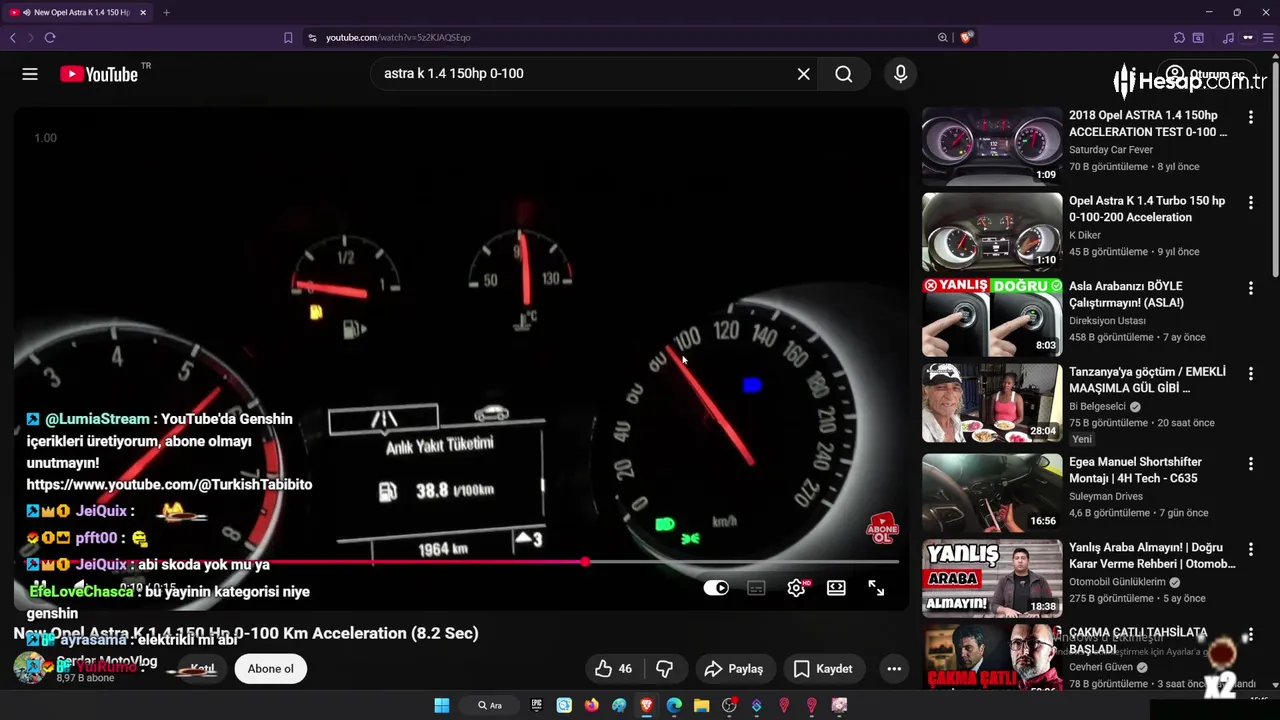Enter fullscreen on the video

[x=876, y=588]
